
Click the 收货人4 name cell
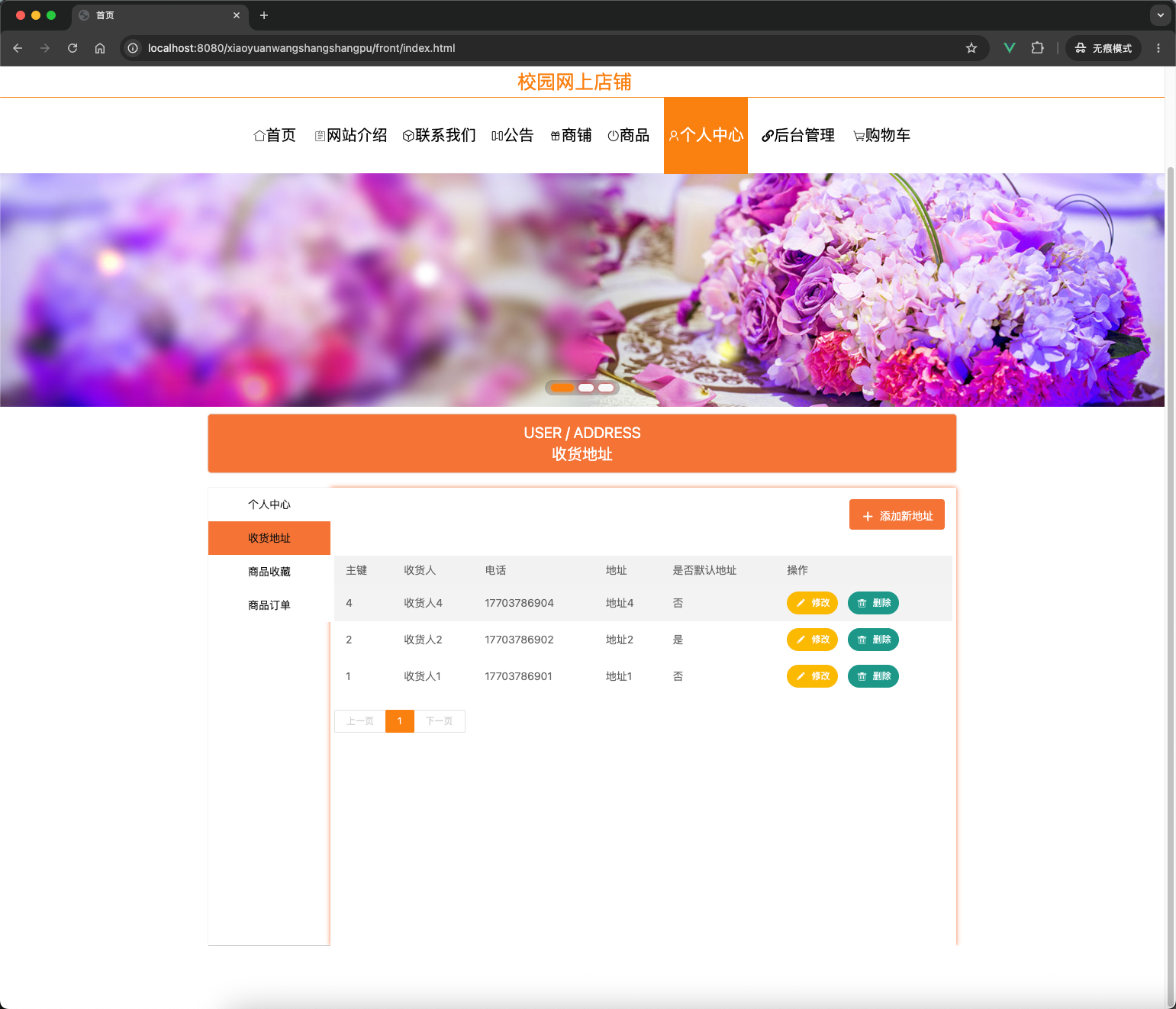[x=423, y=603]
